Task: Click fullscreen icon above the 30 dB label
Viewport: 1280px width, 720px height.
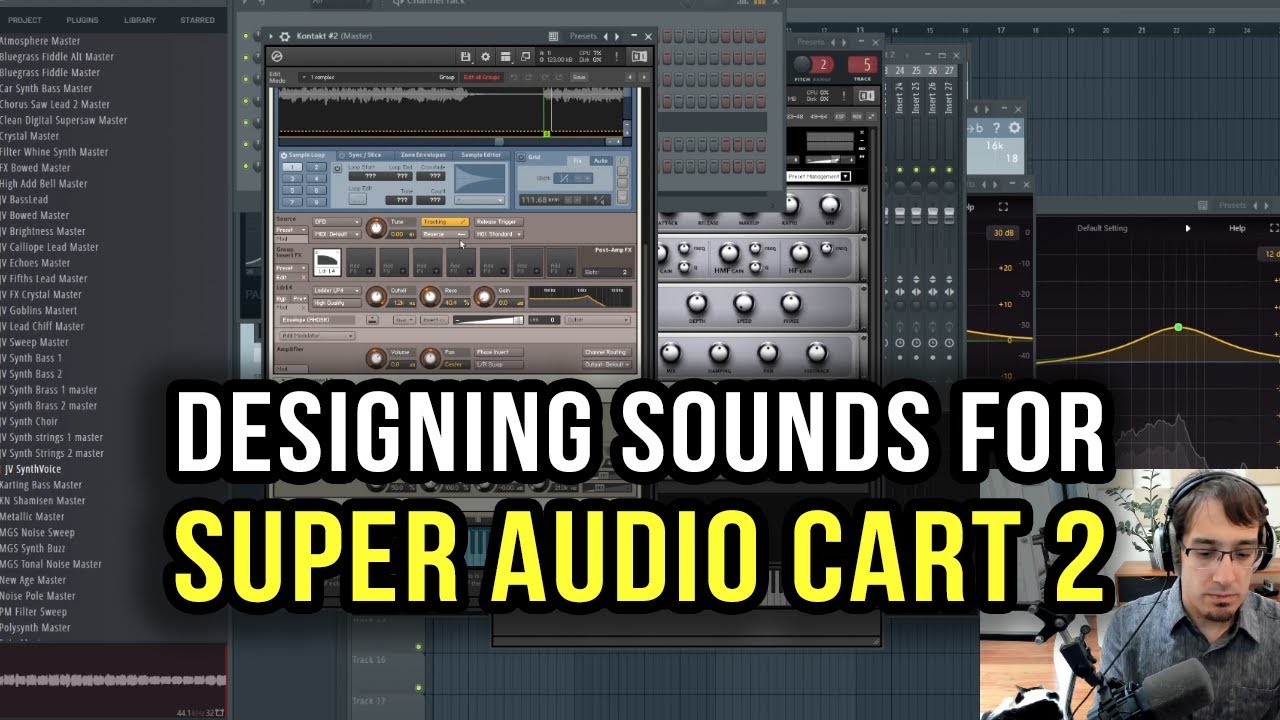Action: (x=1003, y=207)
